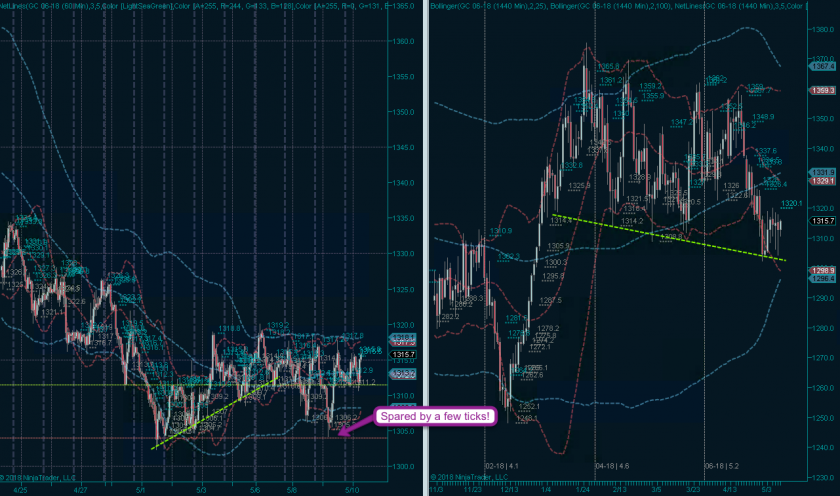Image resolution: width=840 pixels, height=496 pixels.
Task: Click the blue 1367.4 price marker
Action: pos(822,66)
